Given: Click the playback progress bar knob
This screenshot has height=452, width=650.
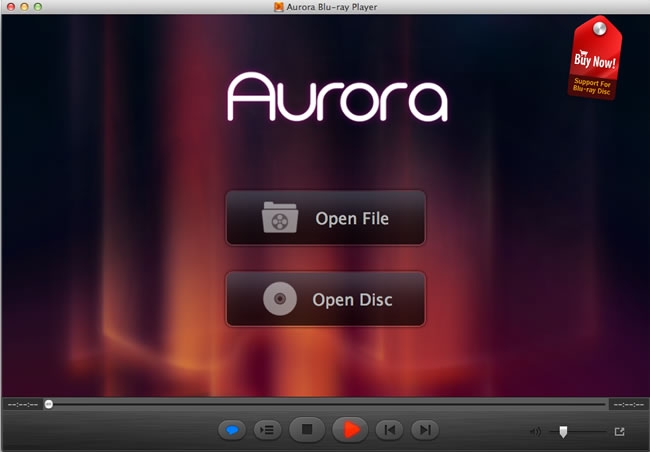Looking at the screenshot, I should pos(48,404).
